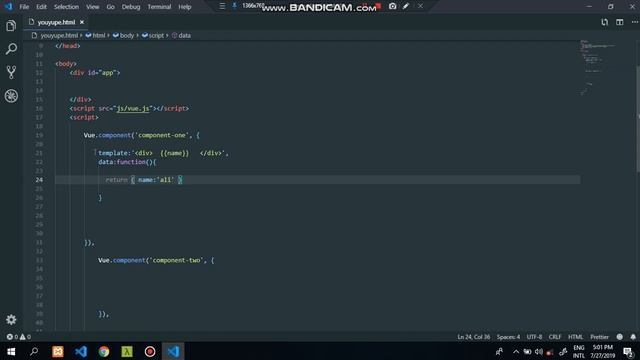640x360 pixels.
Task: Open the Go menu
Action: (x=110, y=7)
